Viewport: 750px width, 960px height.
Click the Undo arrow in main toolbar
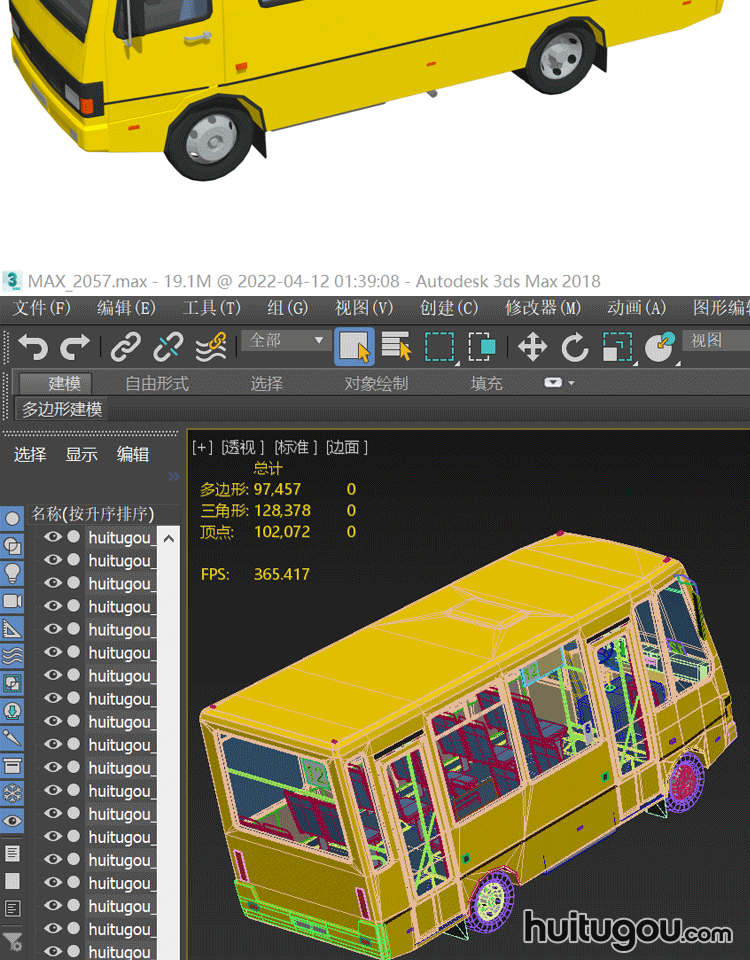pos(32,347)
